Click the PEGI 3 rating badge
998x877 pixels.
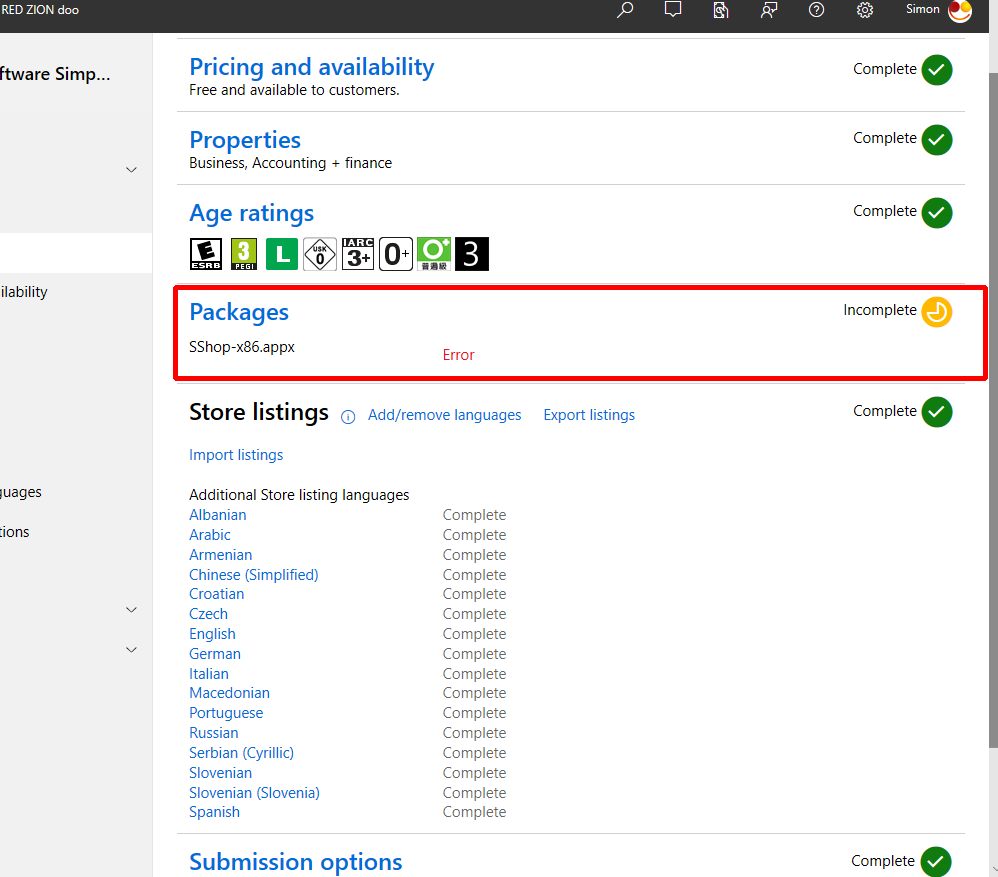[x=244, y=254]
